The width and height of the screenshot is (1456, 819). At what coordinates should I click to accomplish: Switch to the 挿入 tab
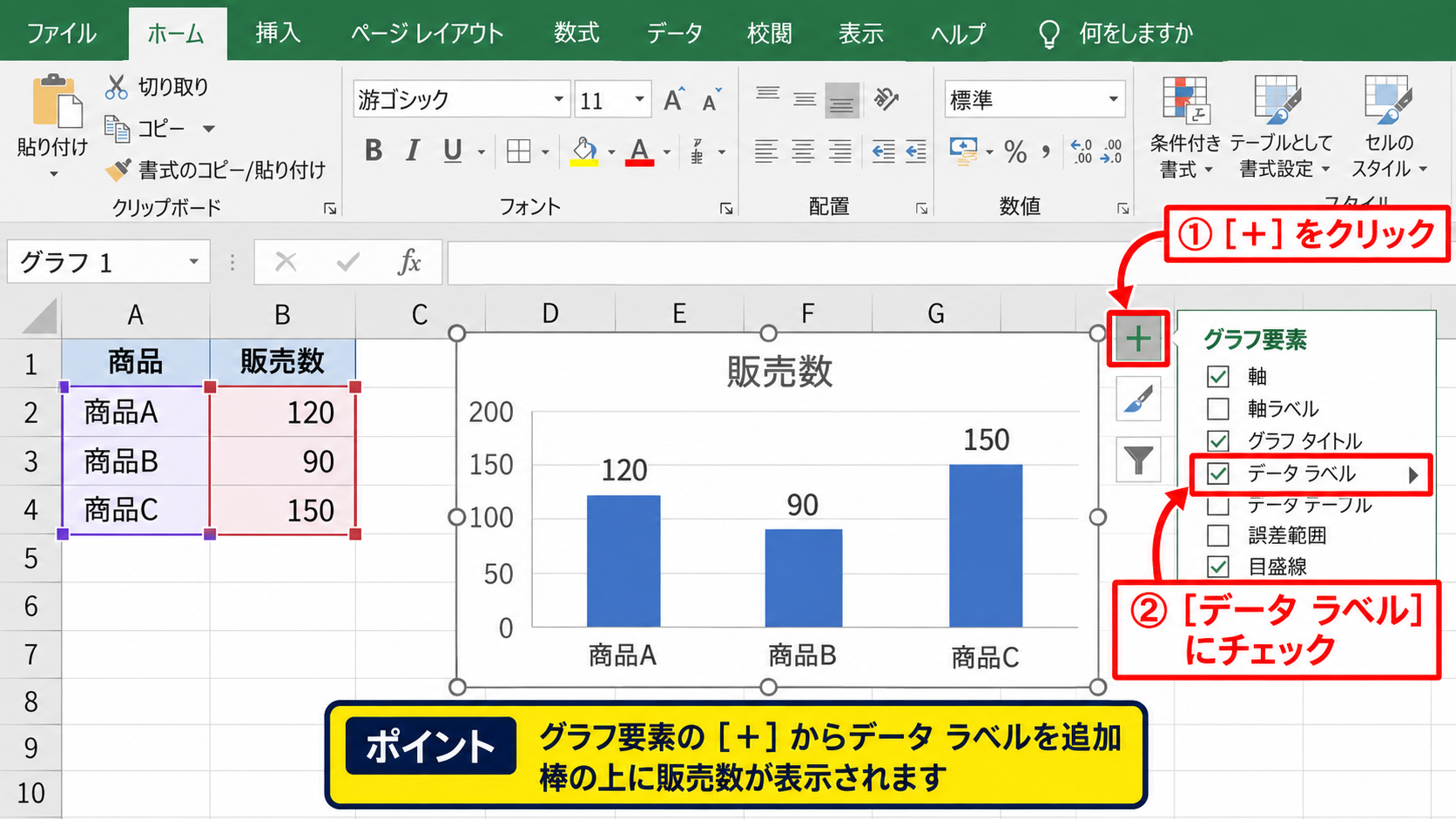[278, 33]
